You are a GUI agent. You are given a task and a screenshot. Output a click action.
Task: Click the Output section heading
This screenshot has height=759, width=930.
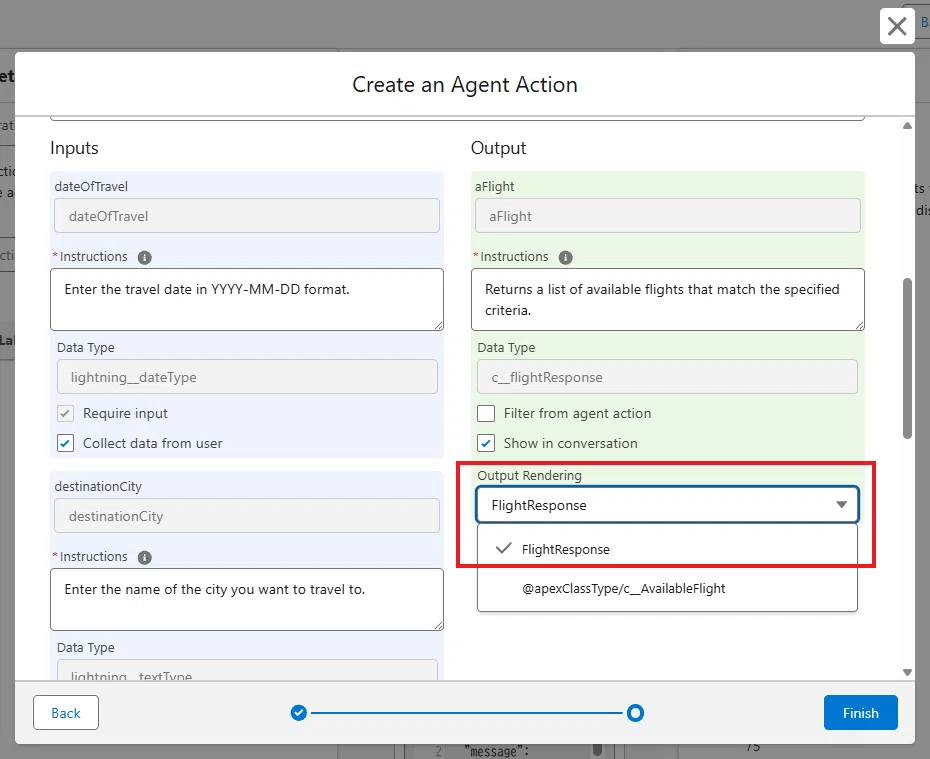[498, 148]
